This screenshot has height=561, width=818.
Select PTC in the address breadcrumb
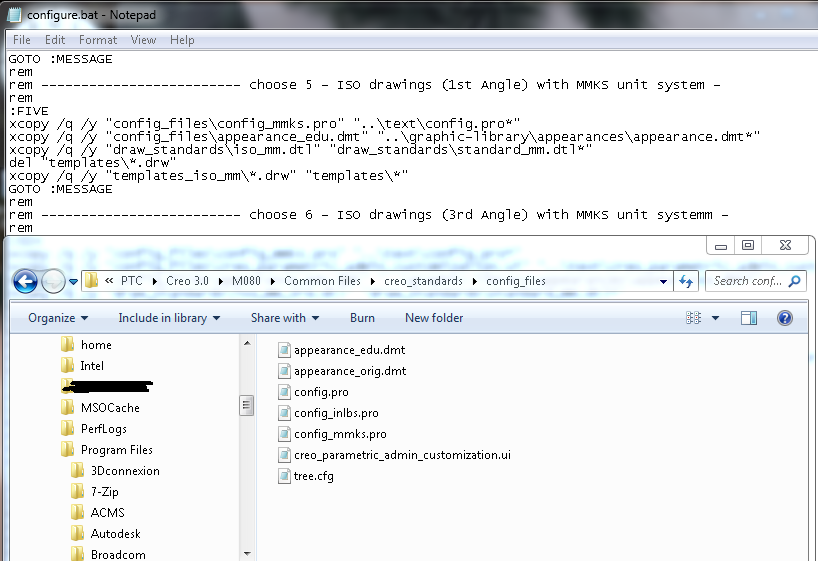pos(131,281)
